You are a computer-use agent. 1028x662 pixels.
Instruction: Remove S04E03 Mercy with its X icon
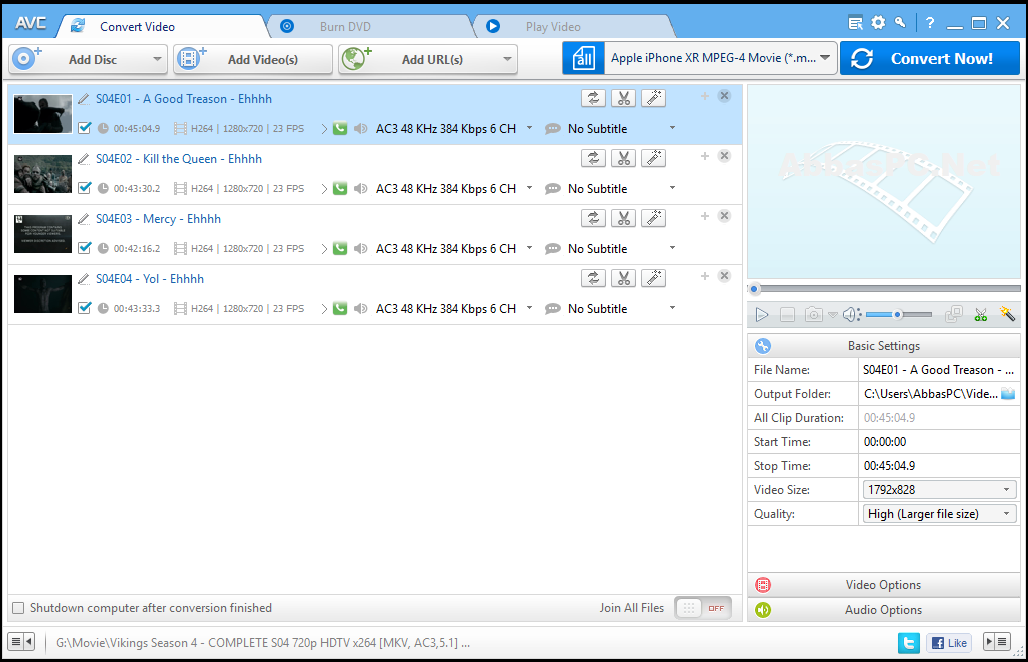pos(724,216)
